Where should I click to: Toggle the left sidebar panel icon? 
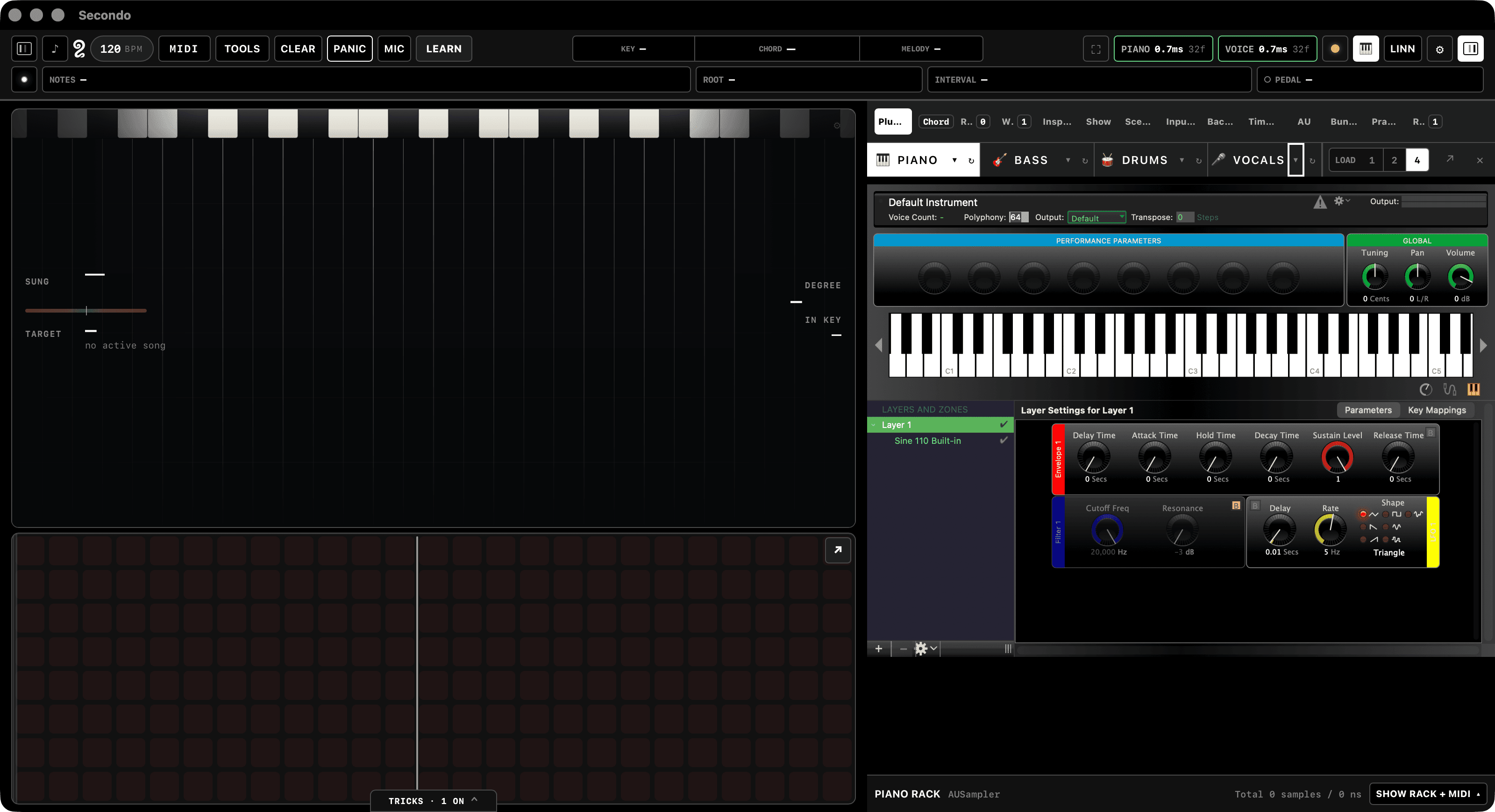pos(24,49)
